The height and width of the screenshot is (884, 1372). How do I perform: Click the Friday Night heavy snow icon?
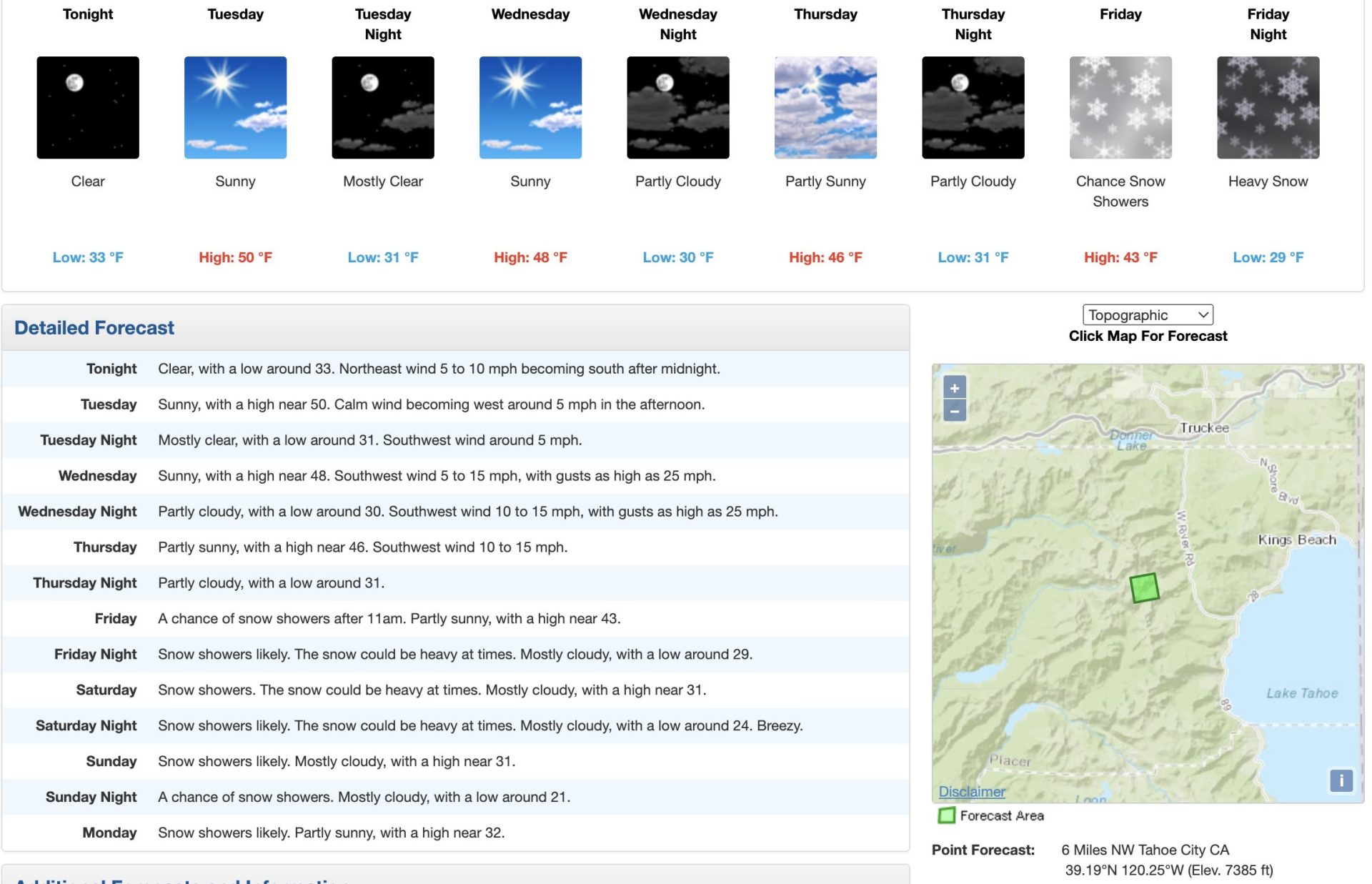tap(1268, 108)
